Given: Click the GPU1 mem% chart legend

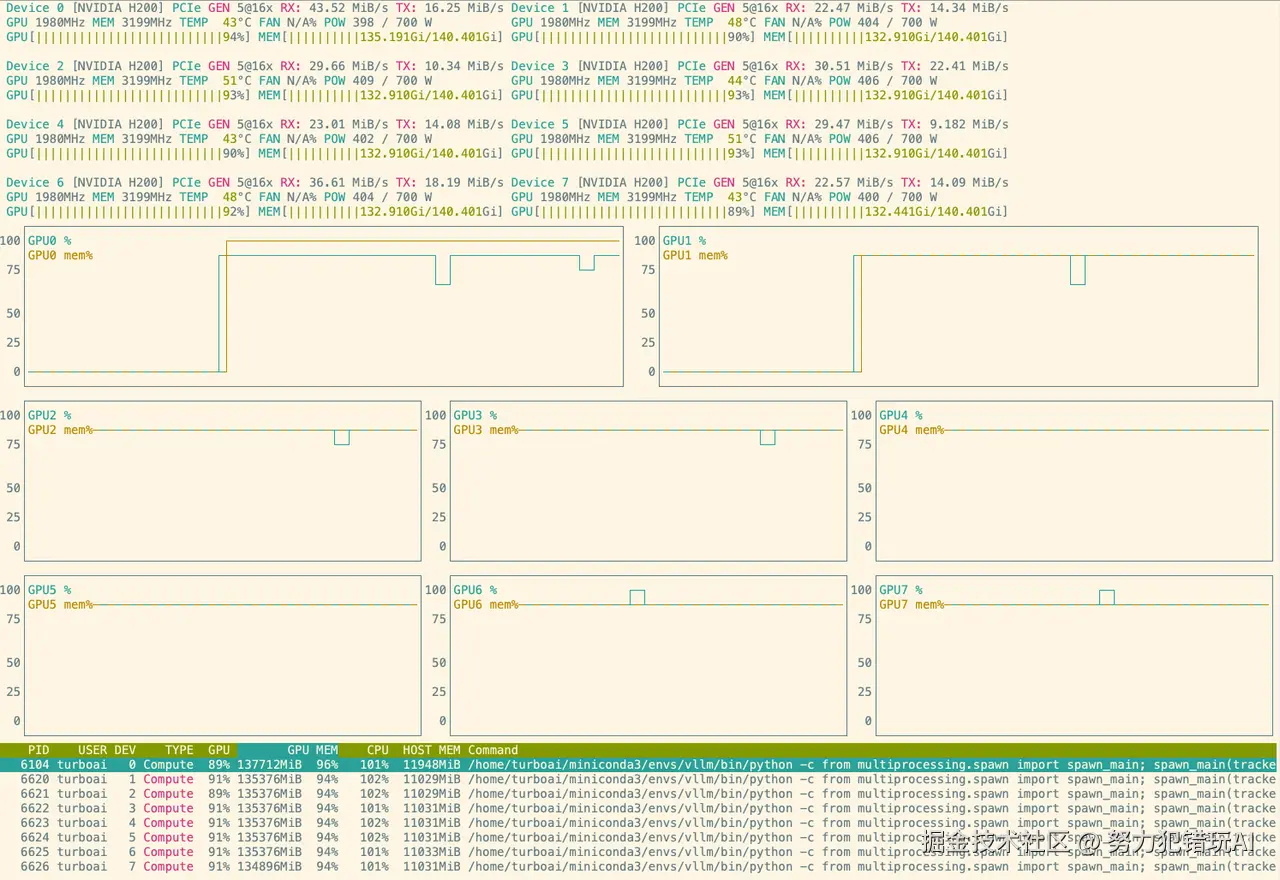Looking at the screenshot, I should tap(696, 255).
